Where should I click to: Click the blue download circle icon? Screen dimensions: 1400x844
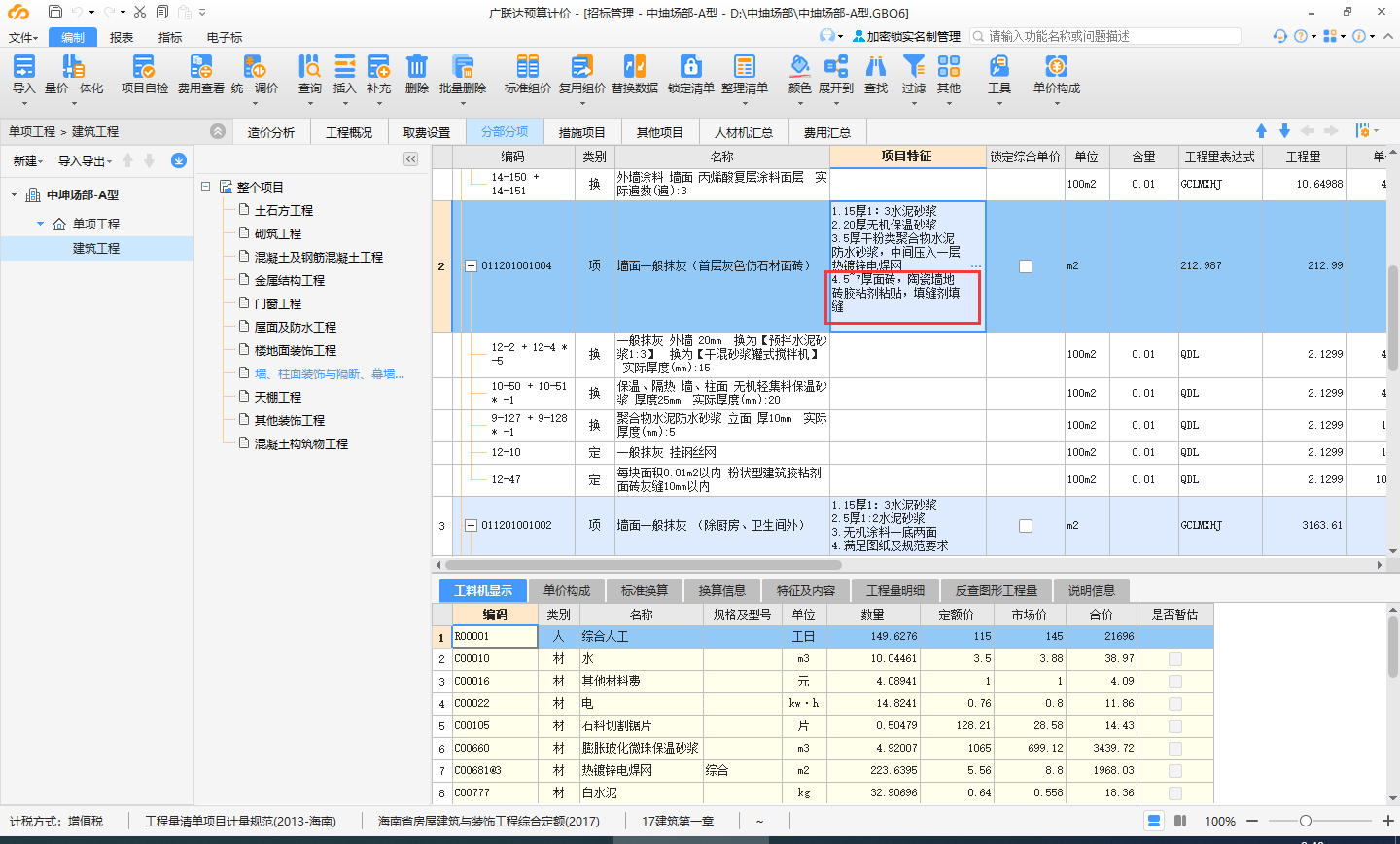[179, 160]
